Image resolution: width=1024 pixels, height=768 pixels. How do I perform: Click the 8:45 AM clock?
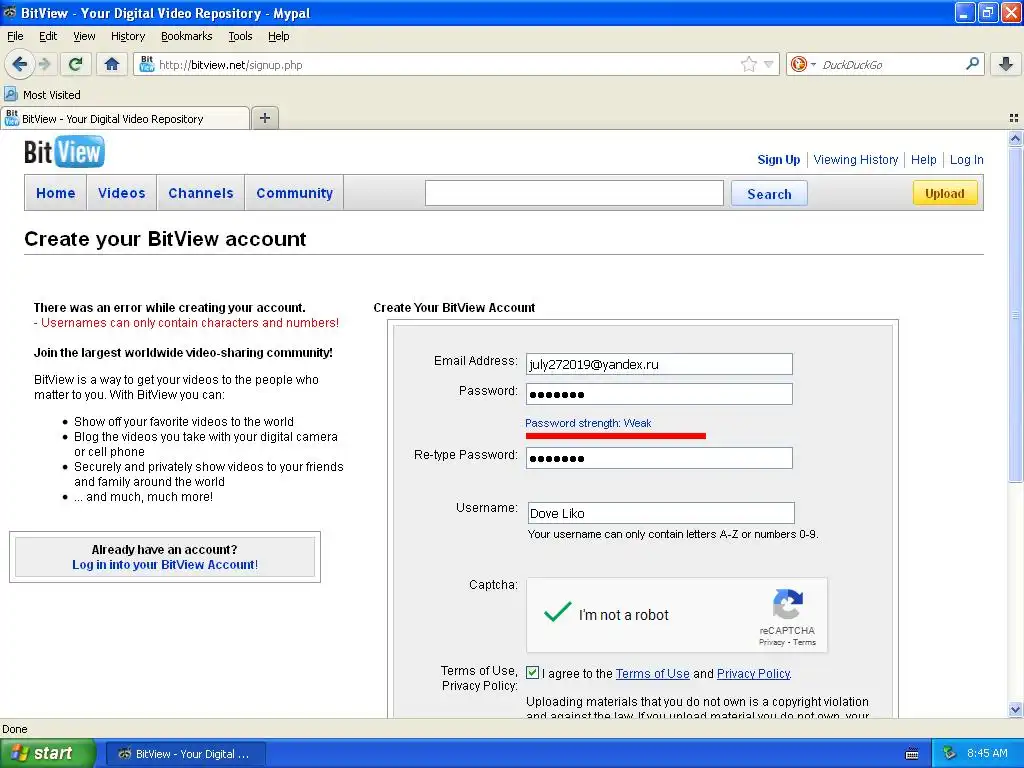coord(987,753)
